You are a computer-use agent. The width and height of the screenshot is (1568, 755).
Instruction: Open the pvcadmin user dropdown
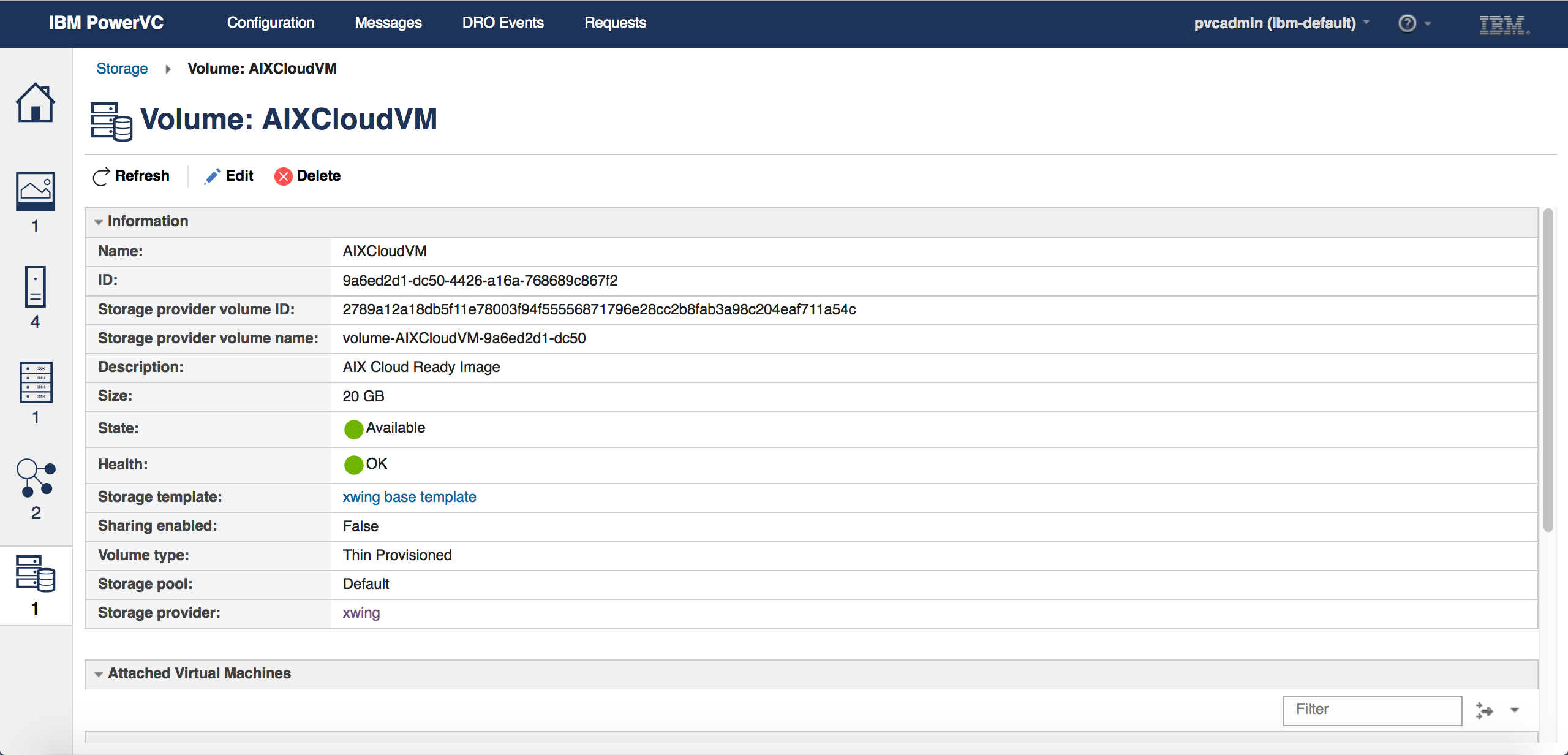point(1281,23)
